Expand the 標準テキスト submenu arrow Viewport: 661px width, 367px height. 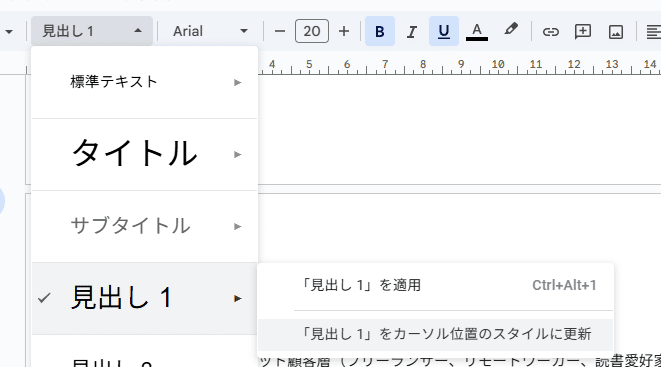[238, 83]
